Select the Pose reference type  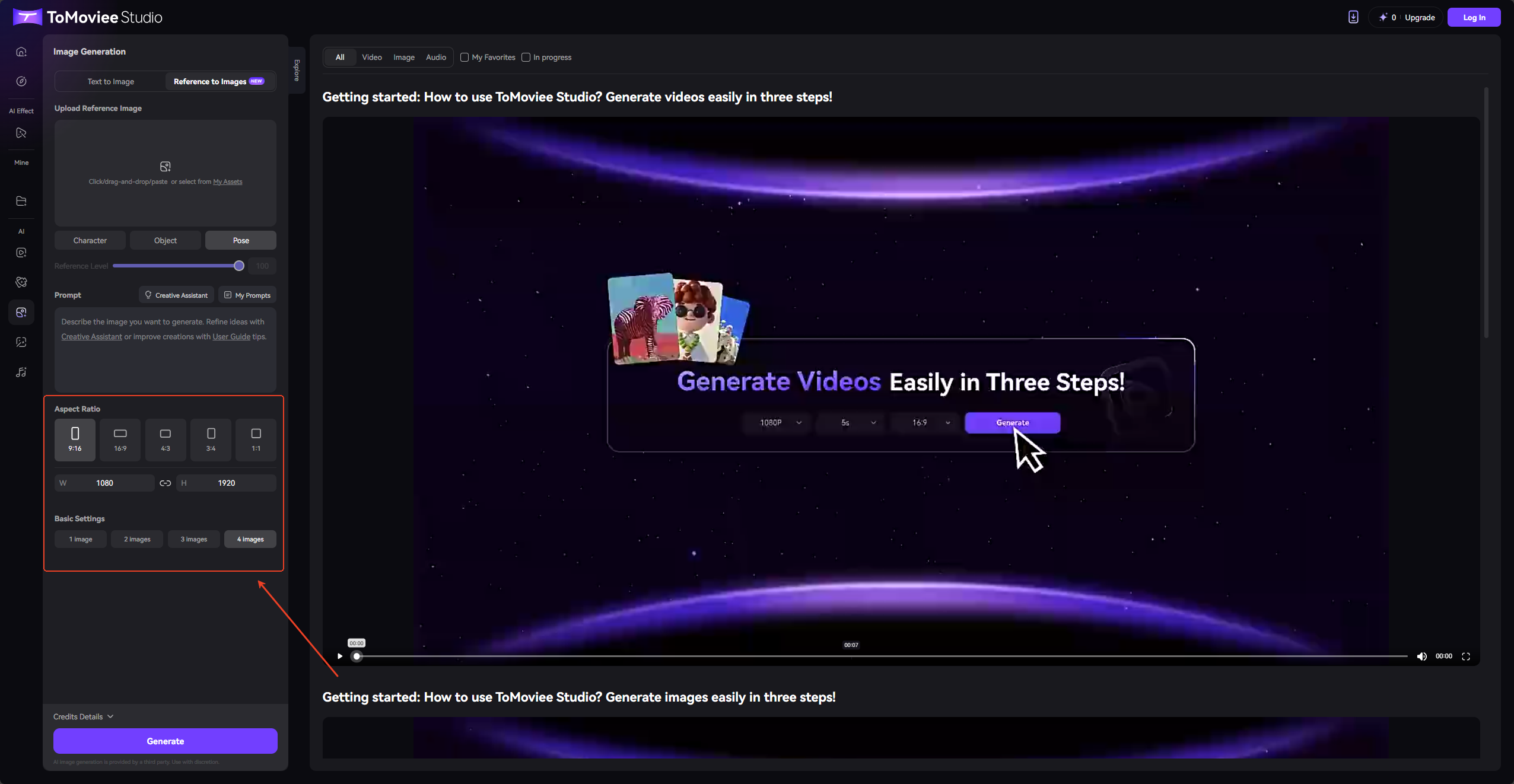tap(241, 240)
